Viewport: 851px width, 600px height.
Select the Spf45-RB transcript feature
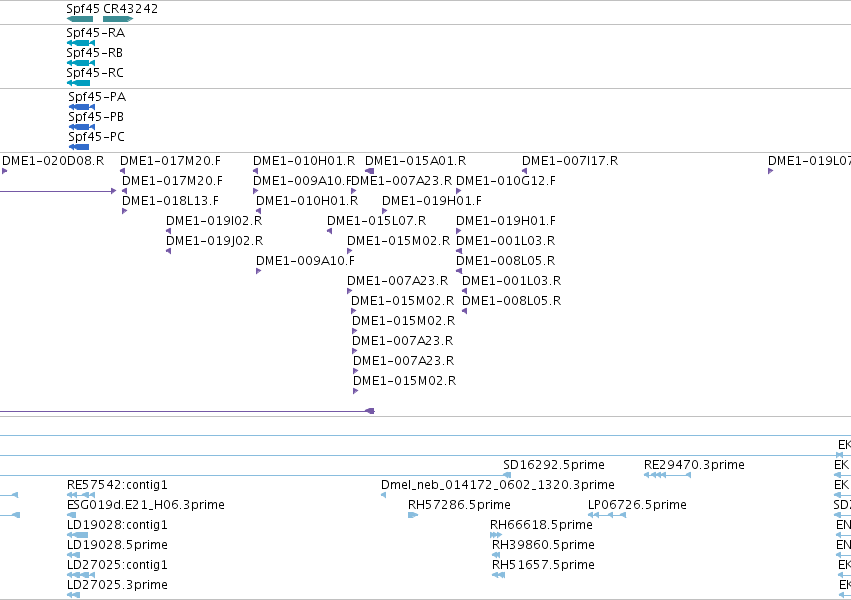(x=81, y=63)
